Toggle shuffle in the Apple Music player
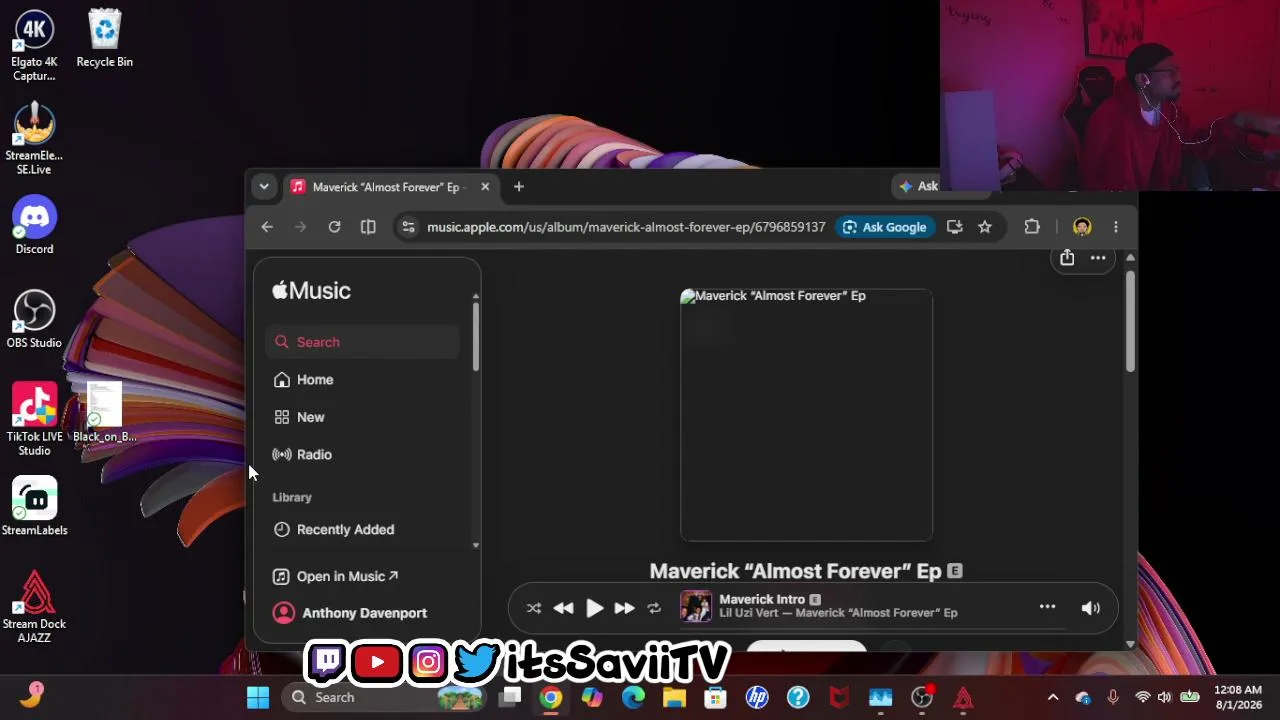 [534, 608]
